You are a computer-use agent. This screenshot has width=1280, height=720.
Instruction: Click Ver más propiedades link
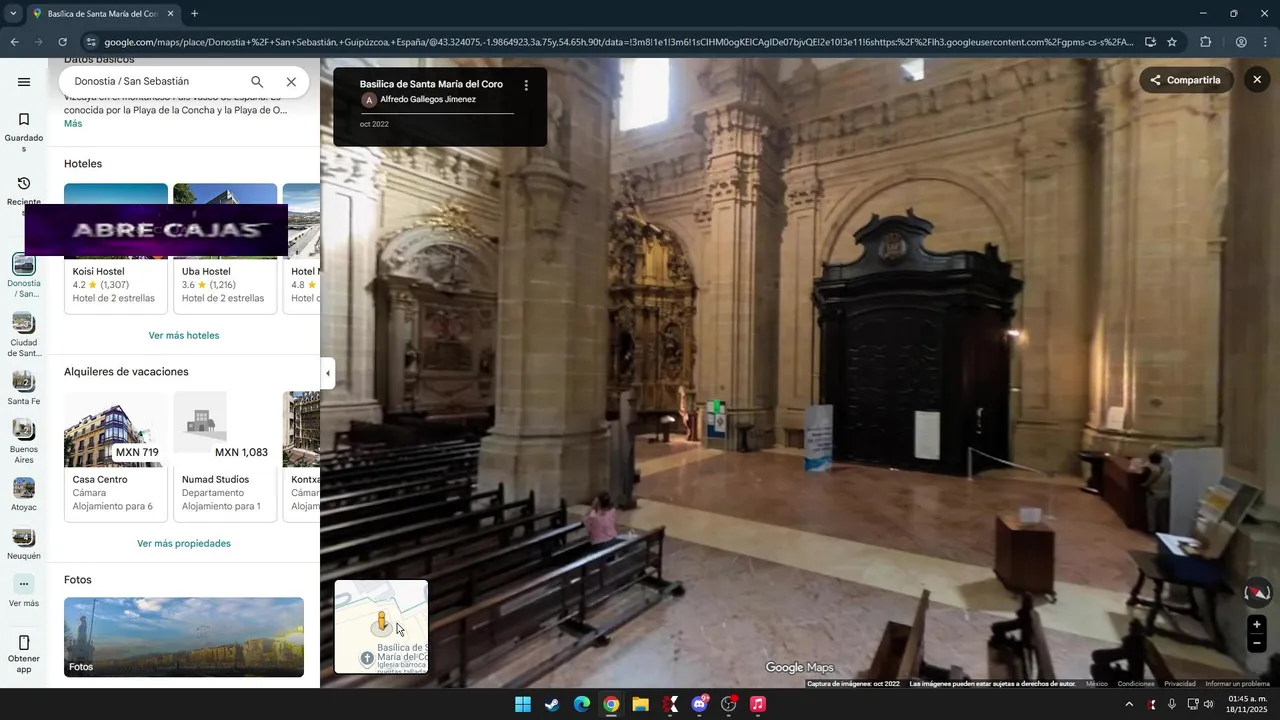[184, 543]
